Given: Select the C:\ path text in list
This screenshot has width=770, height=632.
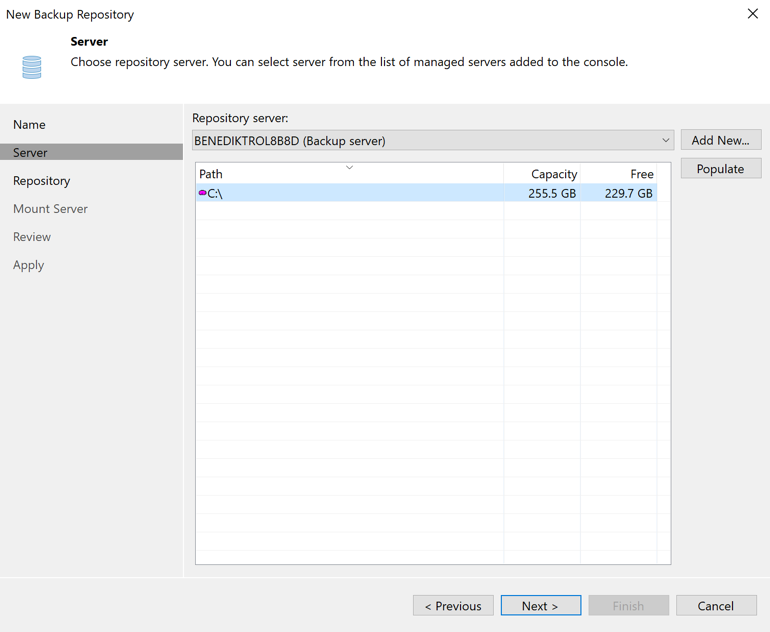Looking at the screenshot, I should point(215,194).
